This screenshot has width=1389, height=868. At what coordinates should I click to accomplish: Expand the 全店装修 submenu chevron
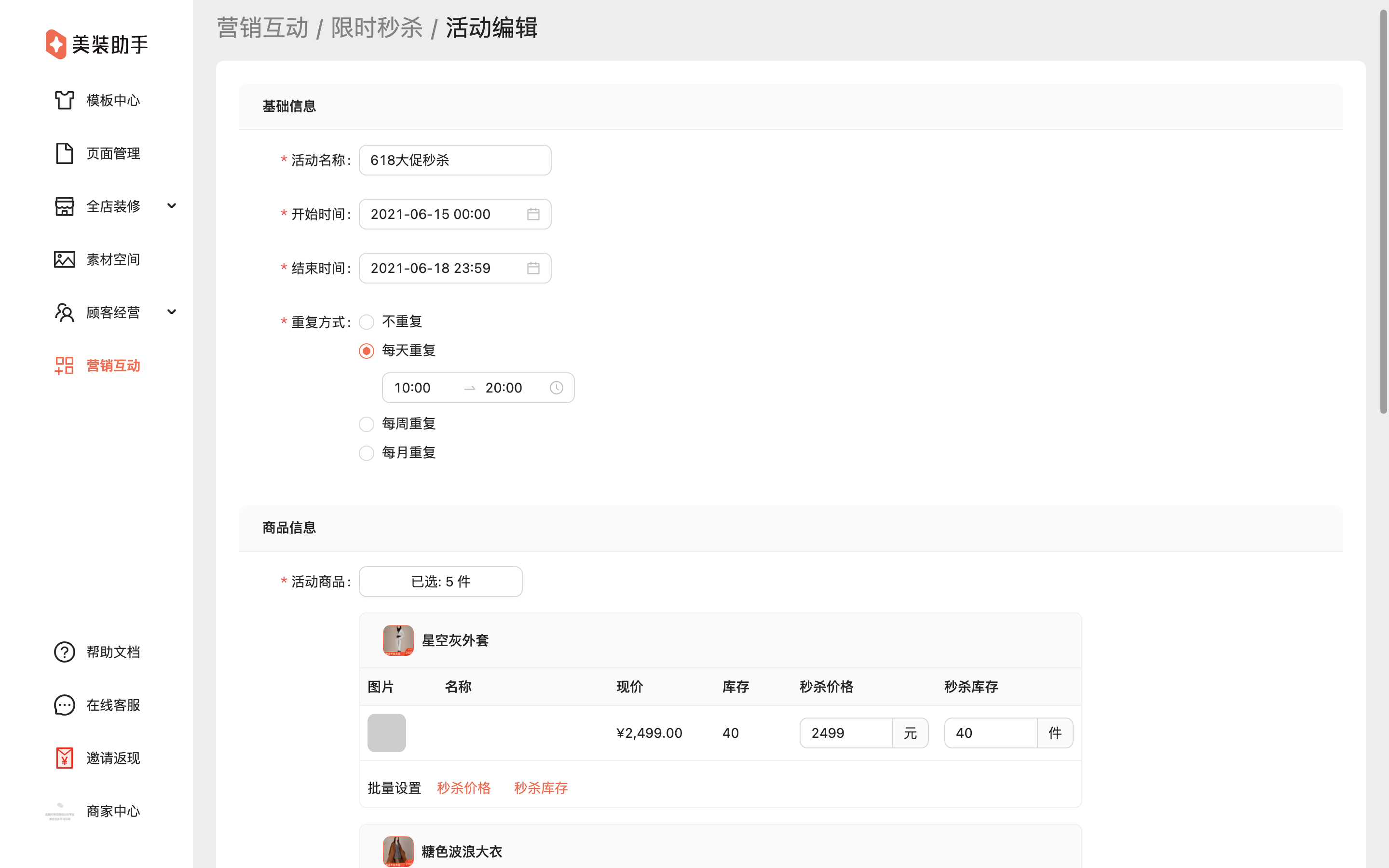[172, 205]
